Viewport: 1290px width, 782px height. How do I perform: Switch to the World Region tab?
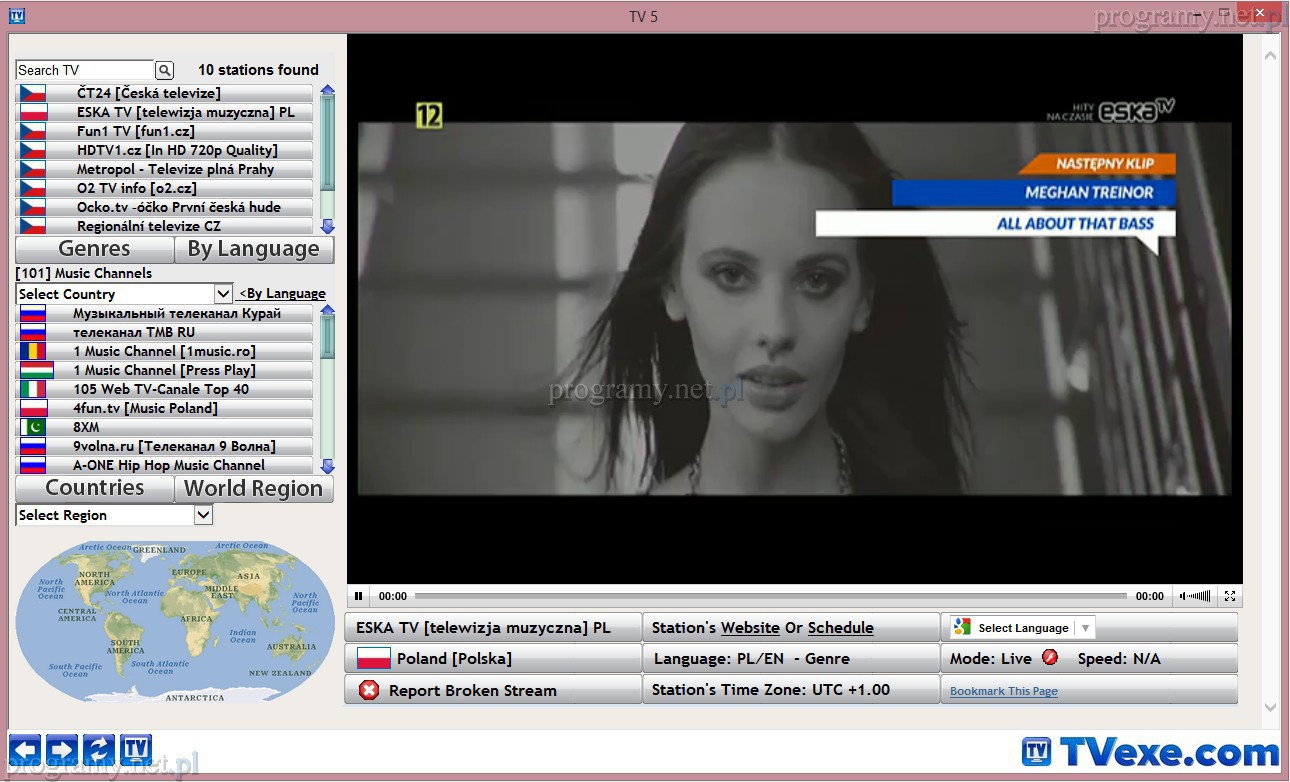click(253, 489)
